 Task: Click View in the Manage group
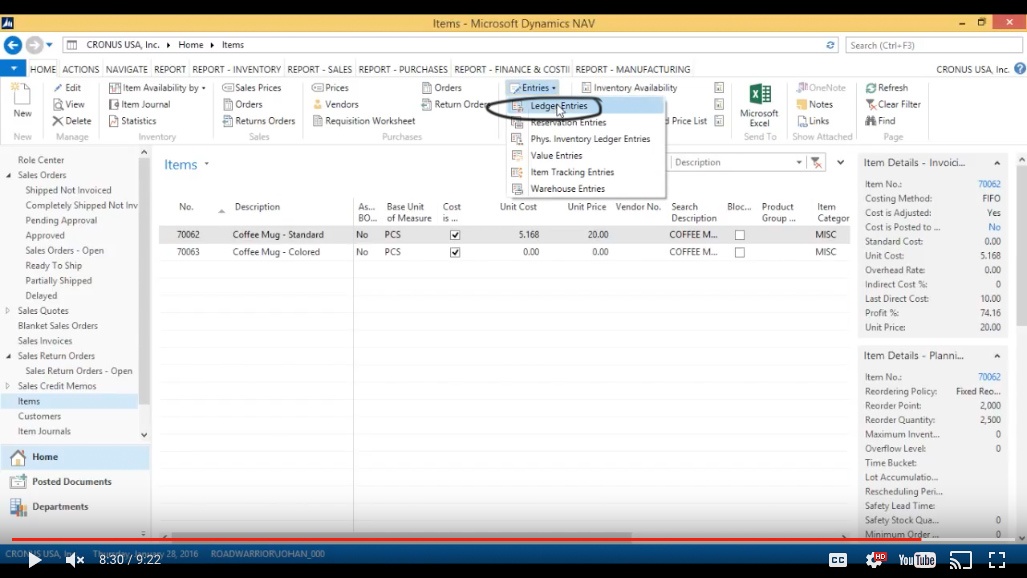tap(68, 104)
